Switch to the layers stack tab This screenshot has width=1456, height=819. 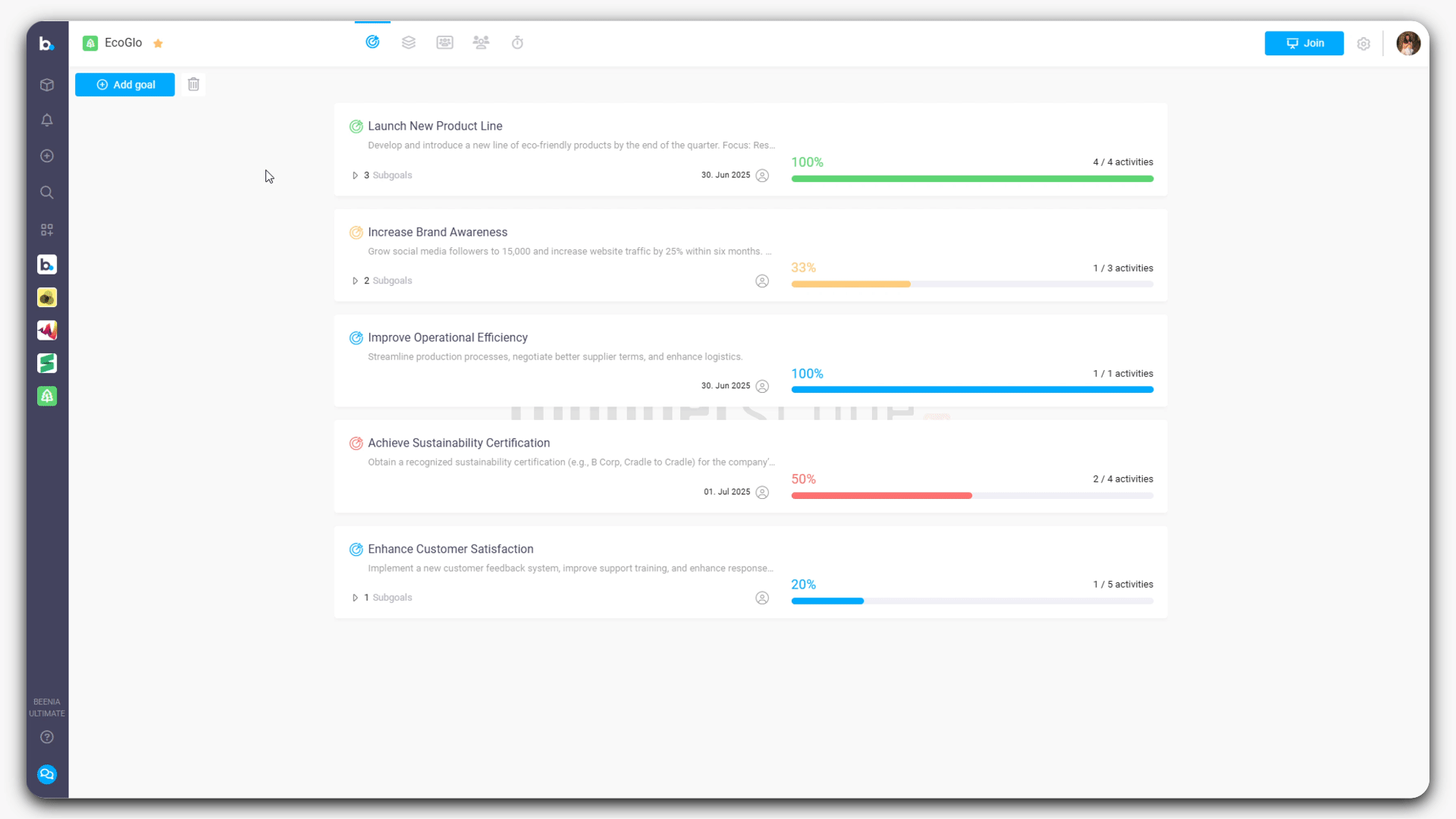click(409, 42)
